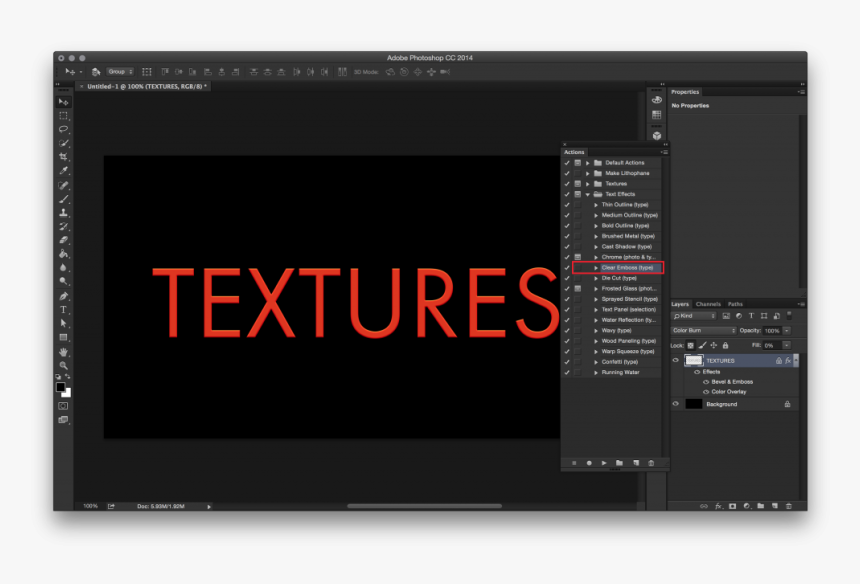Viewport: 860px width, 584px height.
Task: Delete action using Actions panel trash icon
Action: (x=651, y=463)
